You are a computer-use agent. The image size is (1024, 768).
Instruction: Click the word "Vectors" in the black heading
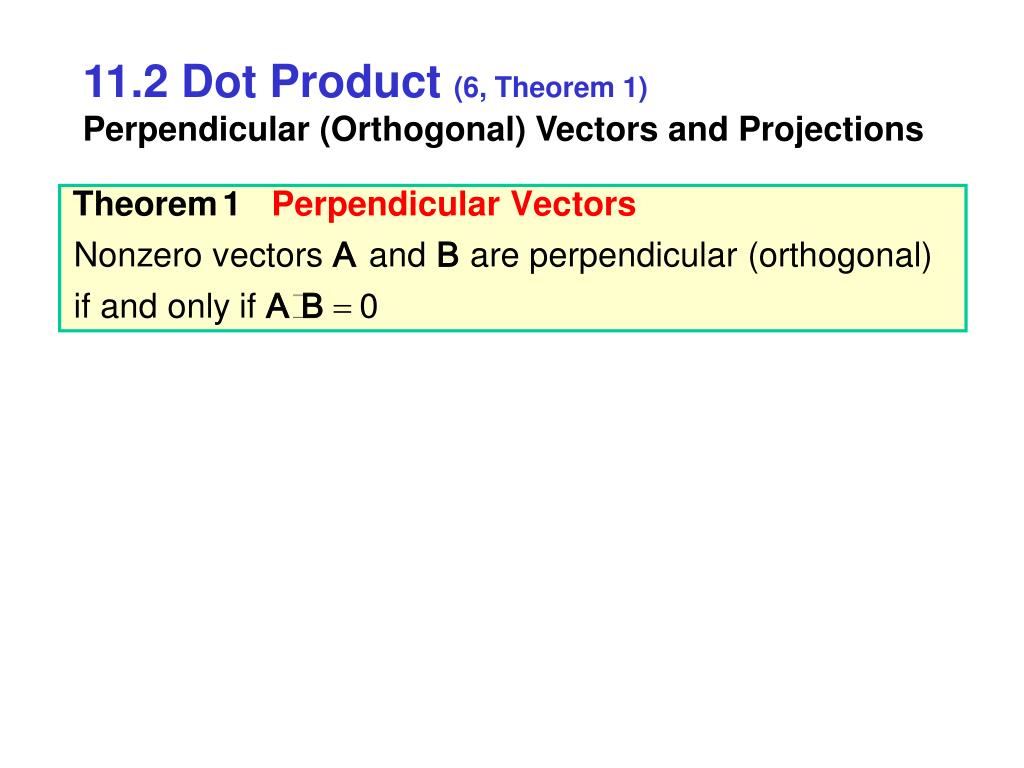click(597, 129)
